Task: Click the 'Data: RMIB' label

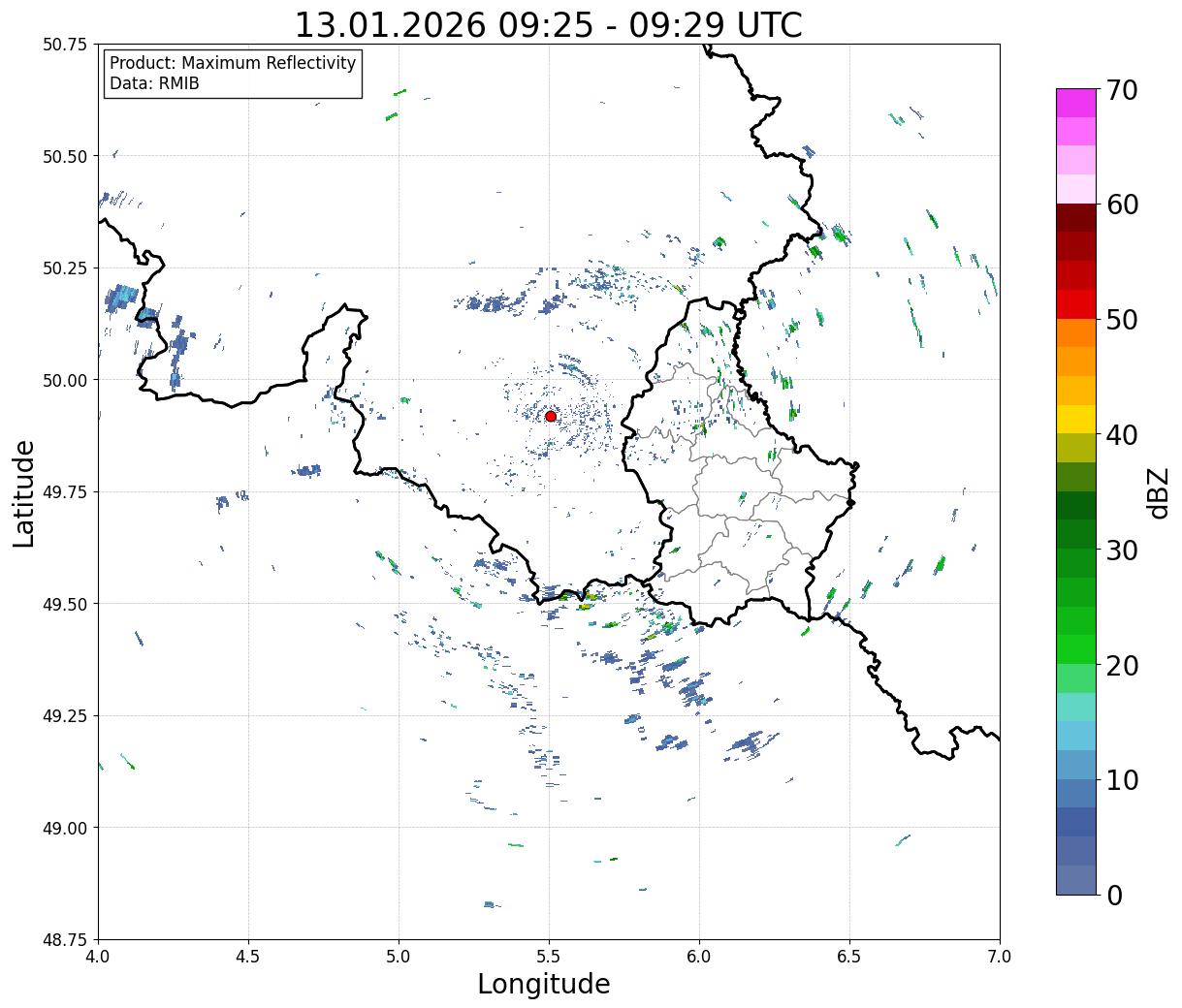Action: (154, 83)
